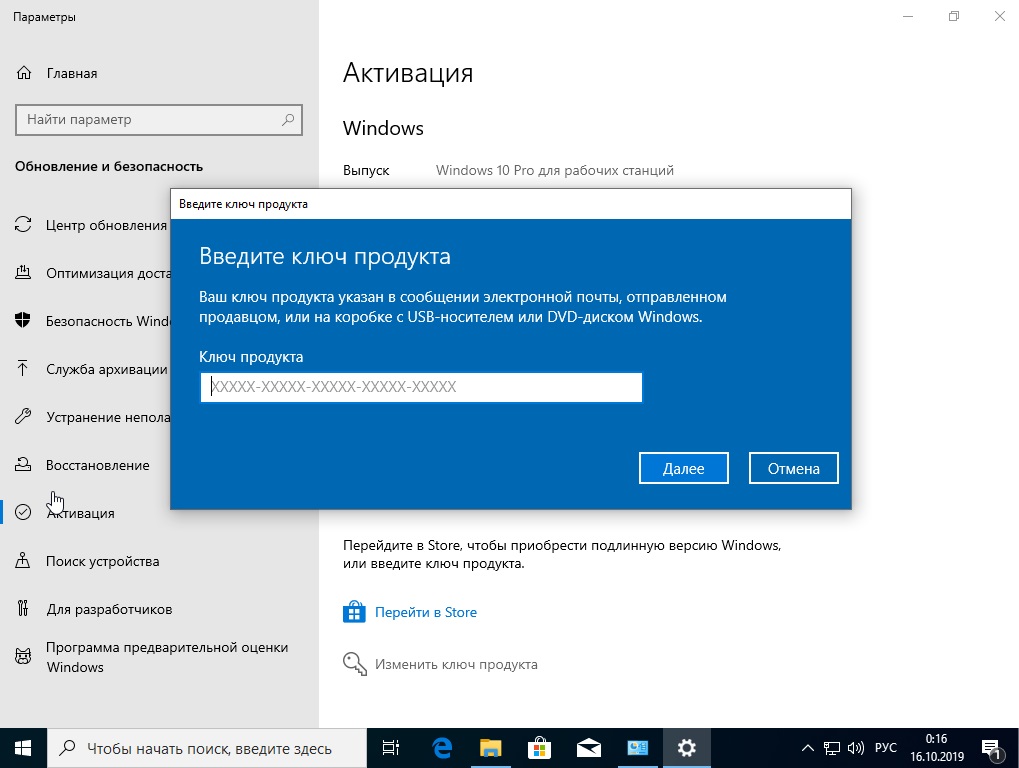The width and height of the screenshot is (1019, 768).
Task: Click the cat-face Insider program icon
Action: click(x=23, y=656)
